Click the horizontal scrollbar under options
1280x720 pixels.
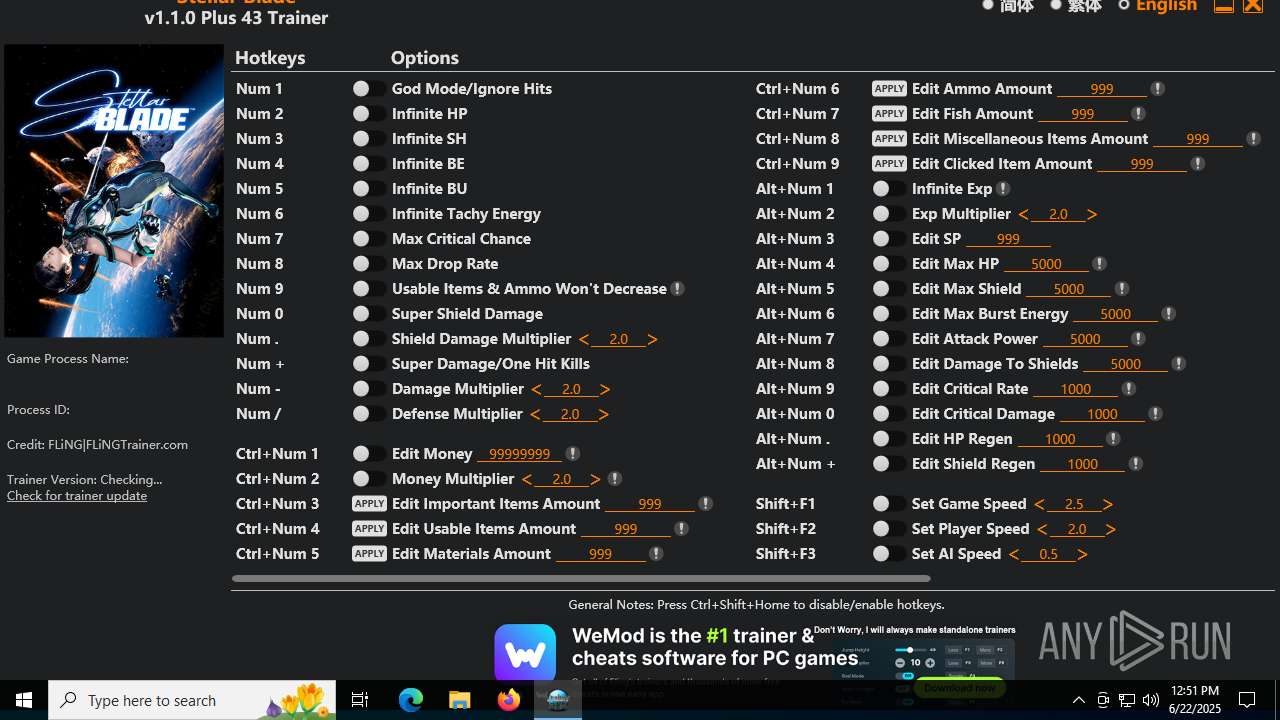pos(581,578)
